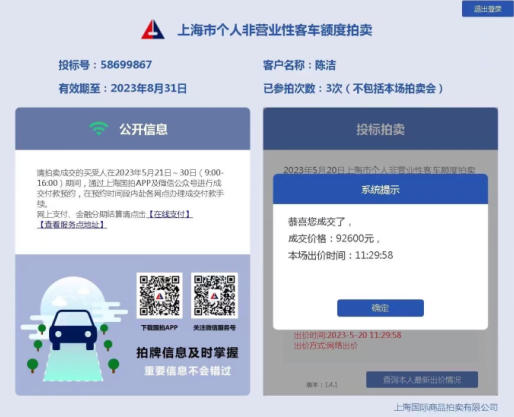514x417 pixels.
Task: Click the green Wi-Fi signal icon
Action: click(x=99, y=128)
